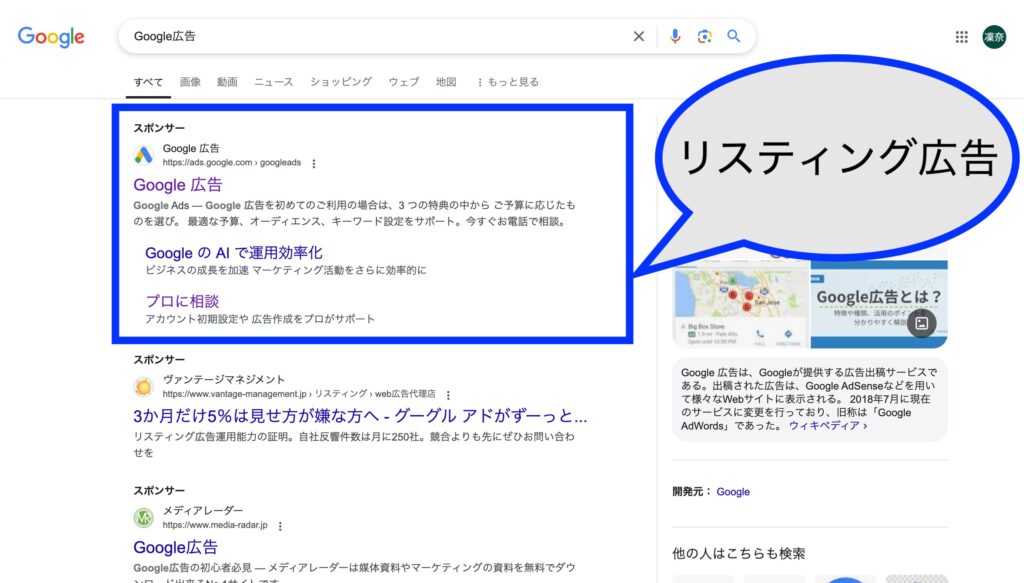The image size is (1024, 583).
Task: Open the Google developer link after 開発元
Action: coord(733,492)
